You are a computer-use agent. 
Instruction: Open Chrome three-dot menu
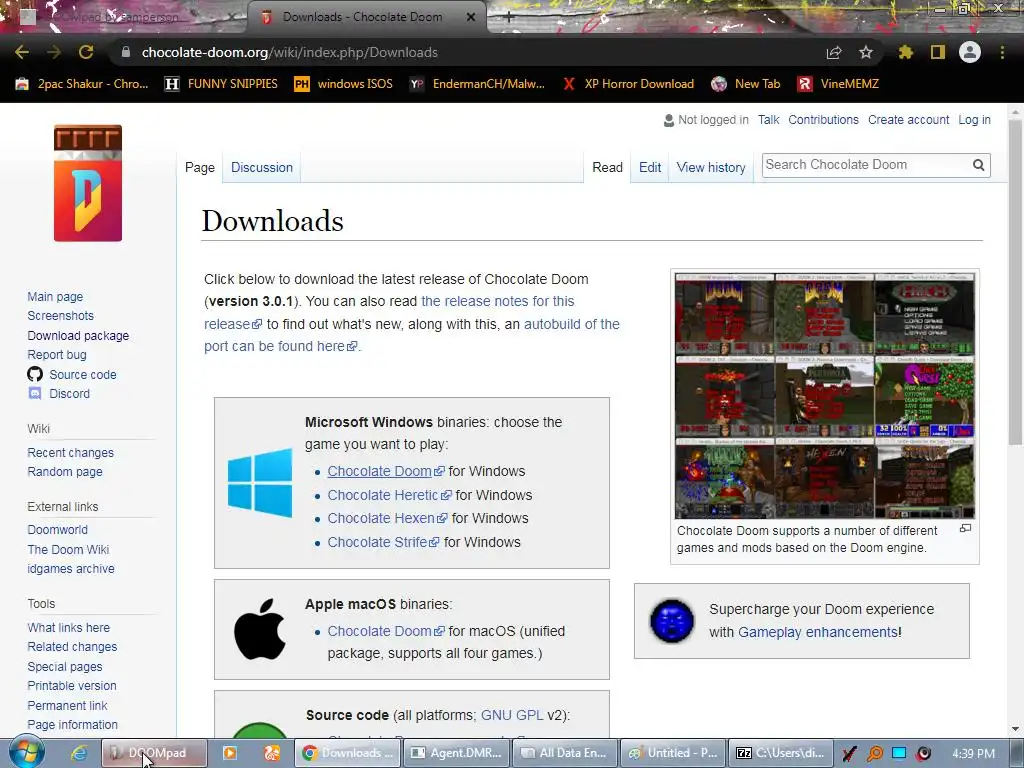pyautogui.click(x=1002, y=52)
